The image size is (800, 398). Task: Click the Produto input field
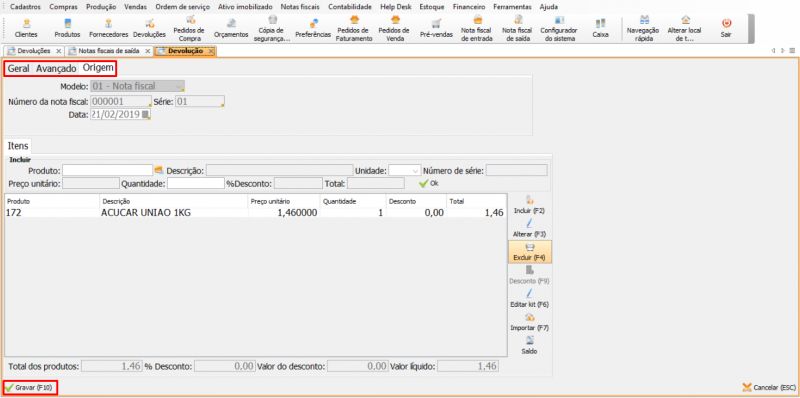pyautogui.click(x=108, y=170)
